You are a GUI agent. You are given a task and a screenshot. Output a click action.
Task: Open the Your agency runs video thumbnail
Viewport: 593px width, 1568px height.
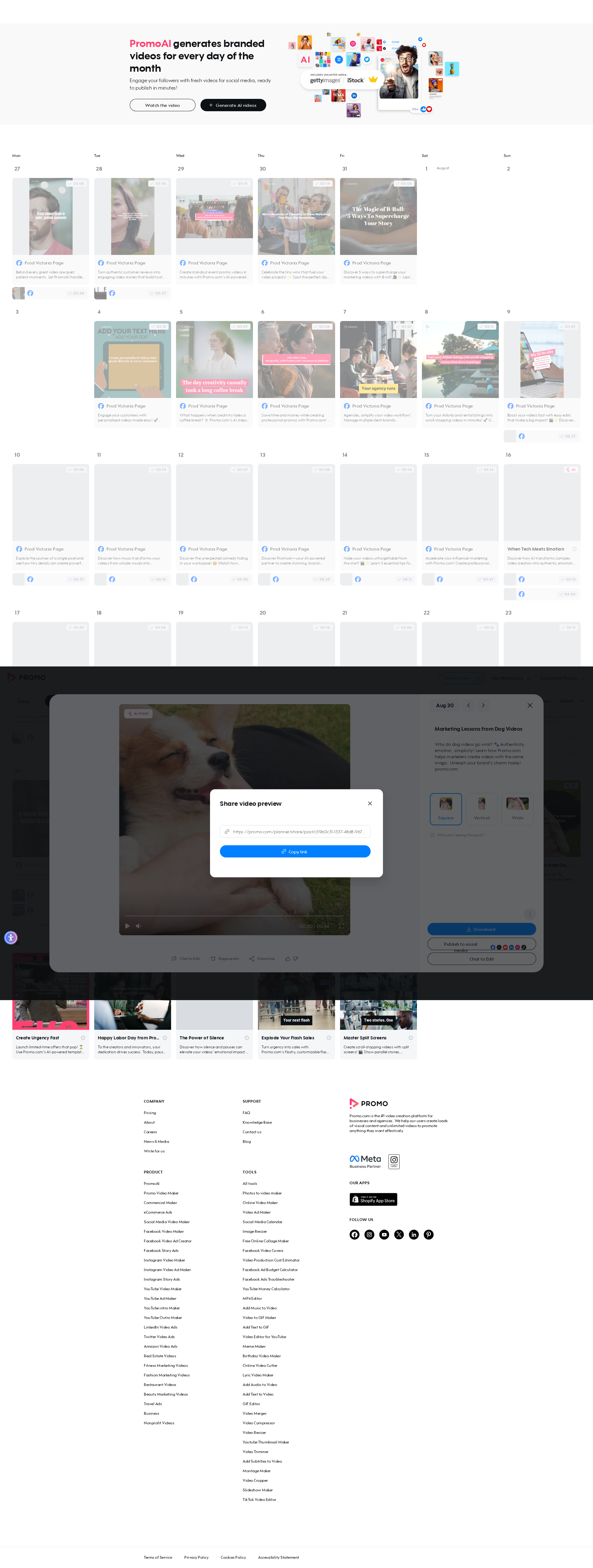(x=378, y=359)
